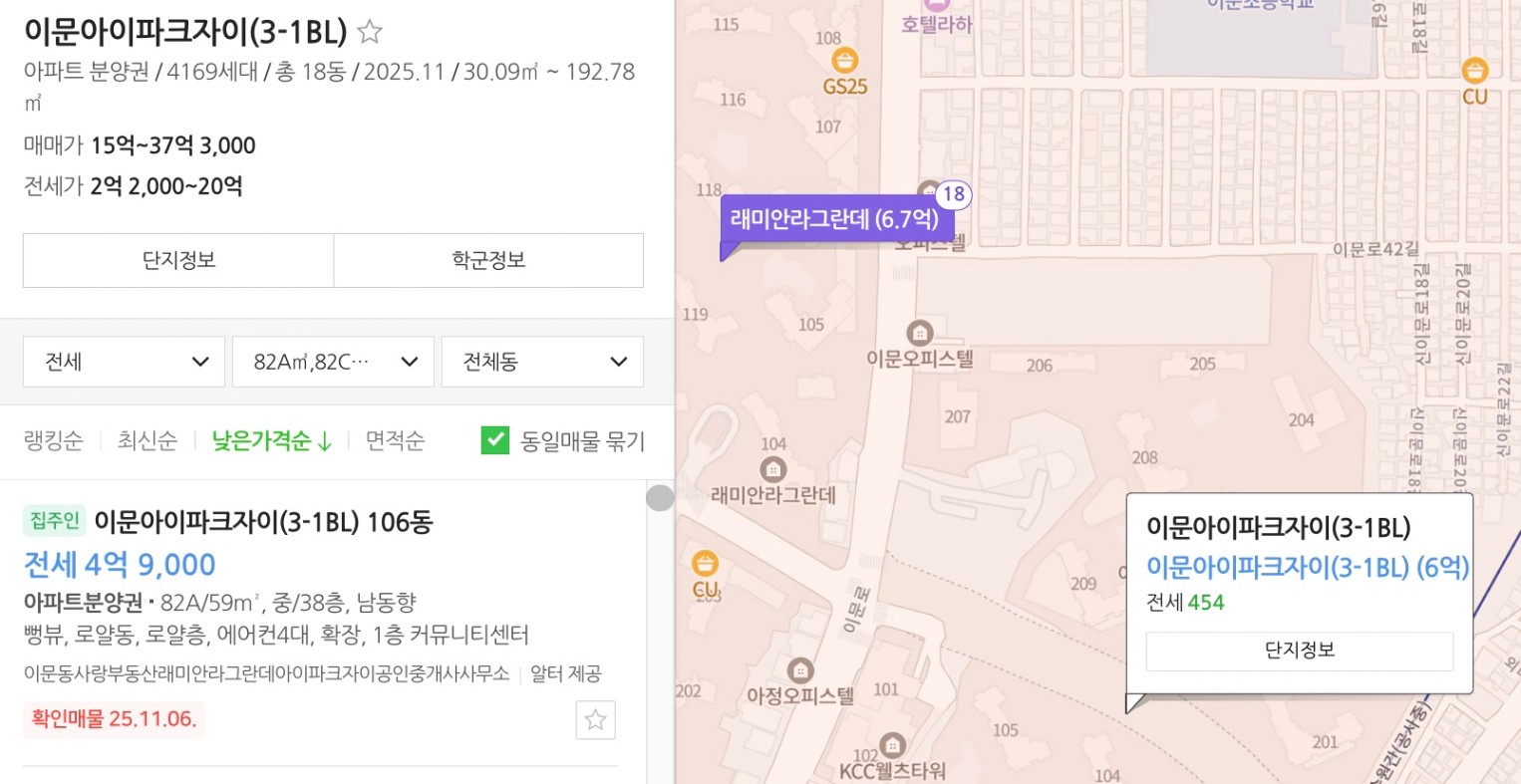This screenshot has height=784, width=1521.
Task: Click building number 116 on the map
Action: tap(733, 100)
